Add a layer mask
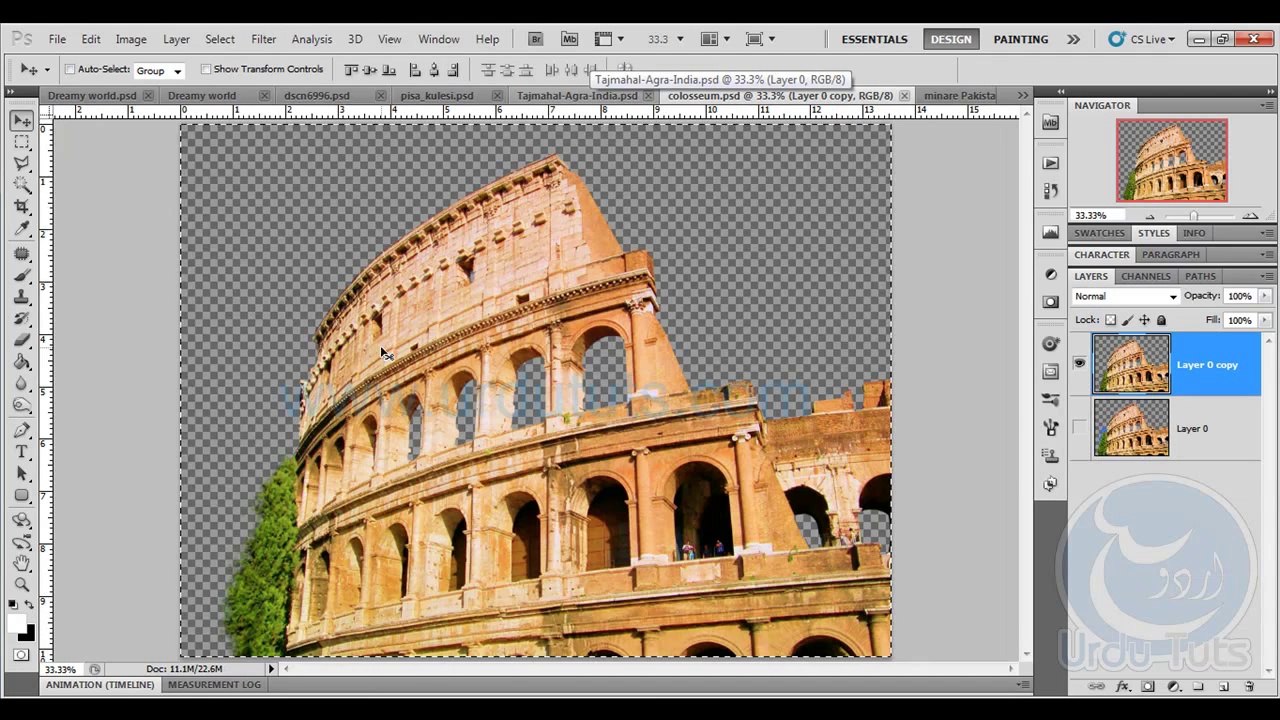1280x720 pixels. [x=1148, y=687]
